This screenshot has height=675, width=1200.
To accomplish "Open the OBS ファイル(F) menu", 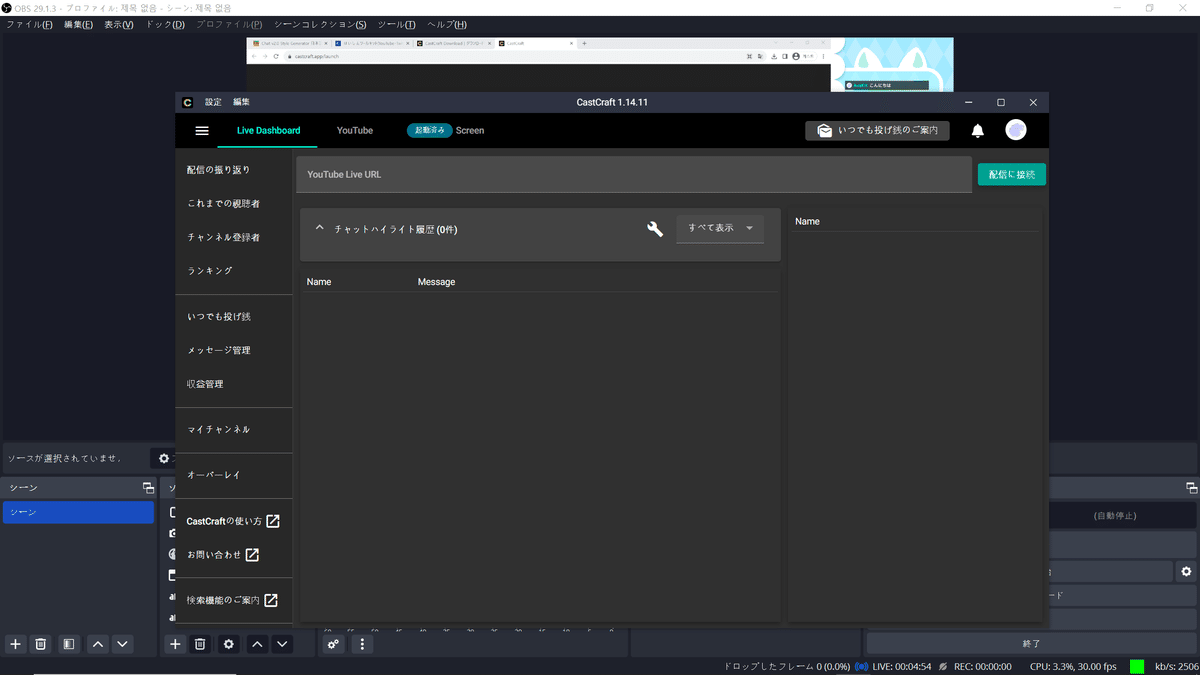I will click(x=30, y=24).
